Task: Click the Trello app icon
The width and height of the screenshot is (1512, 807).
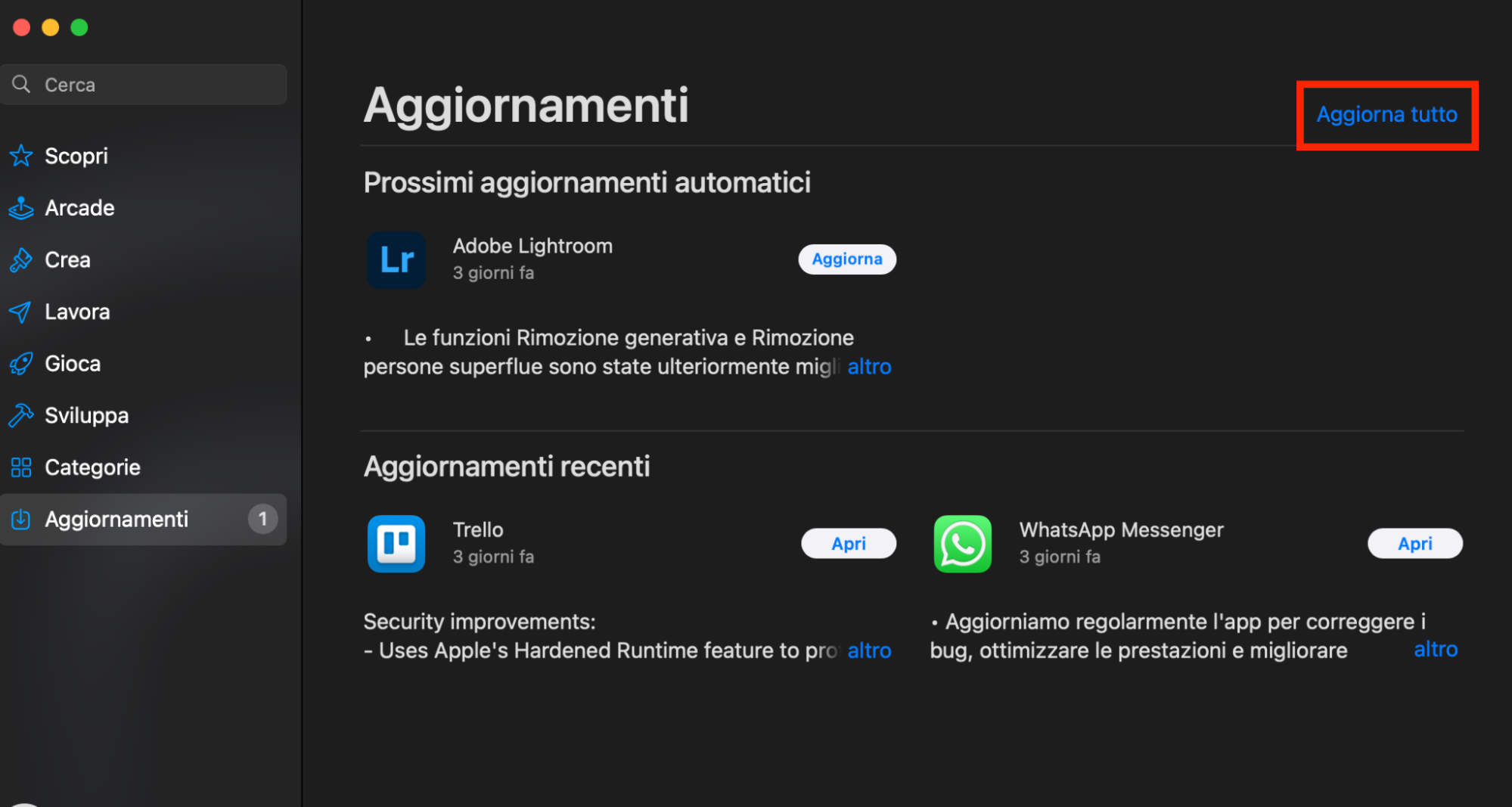Action: [396, 543]
